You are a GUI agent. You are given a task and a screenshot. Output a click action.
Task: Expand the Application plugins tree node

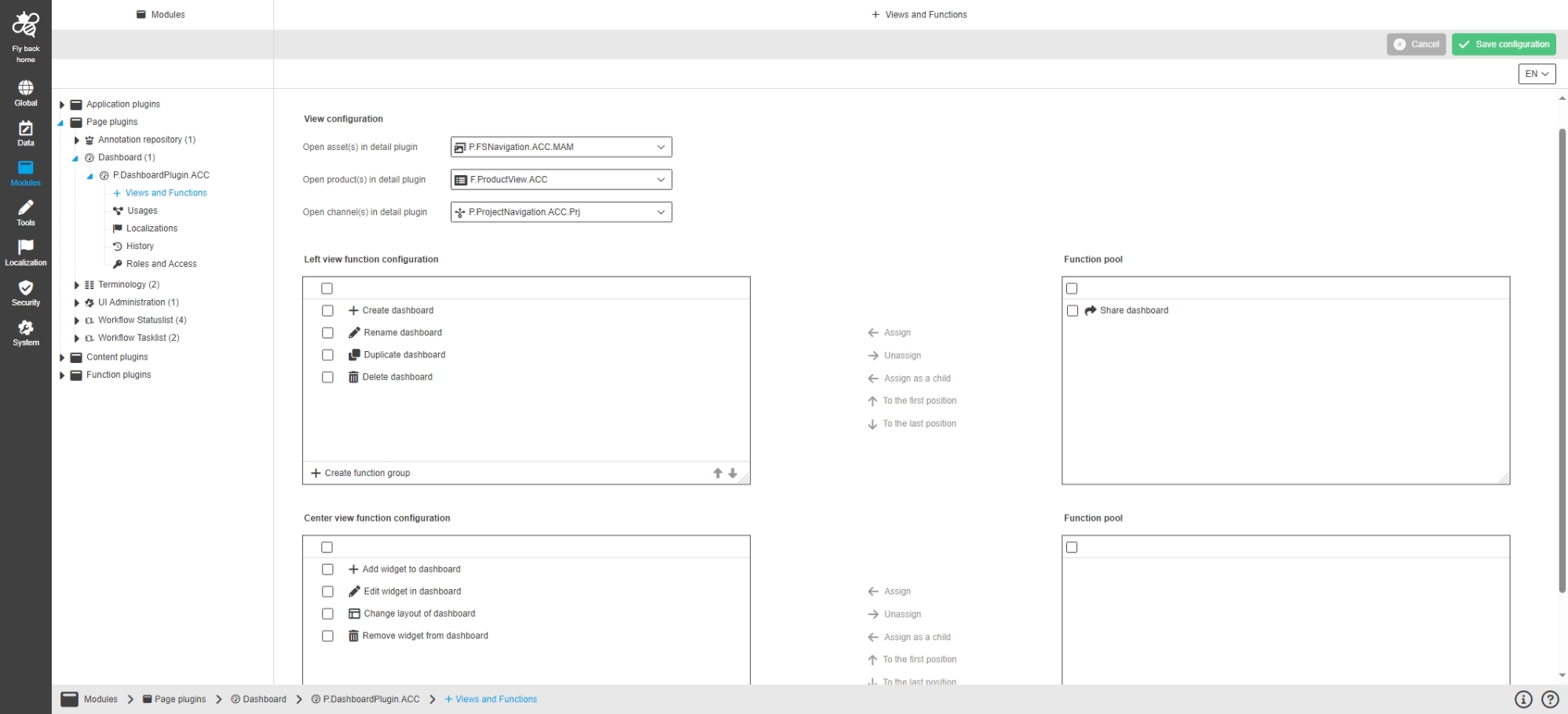point(62,104)
